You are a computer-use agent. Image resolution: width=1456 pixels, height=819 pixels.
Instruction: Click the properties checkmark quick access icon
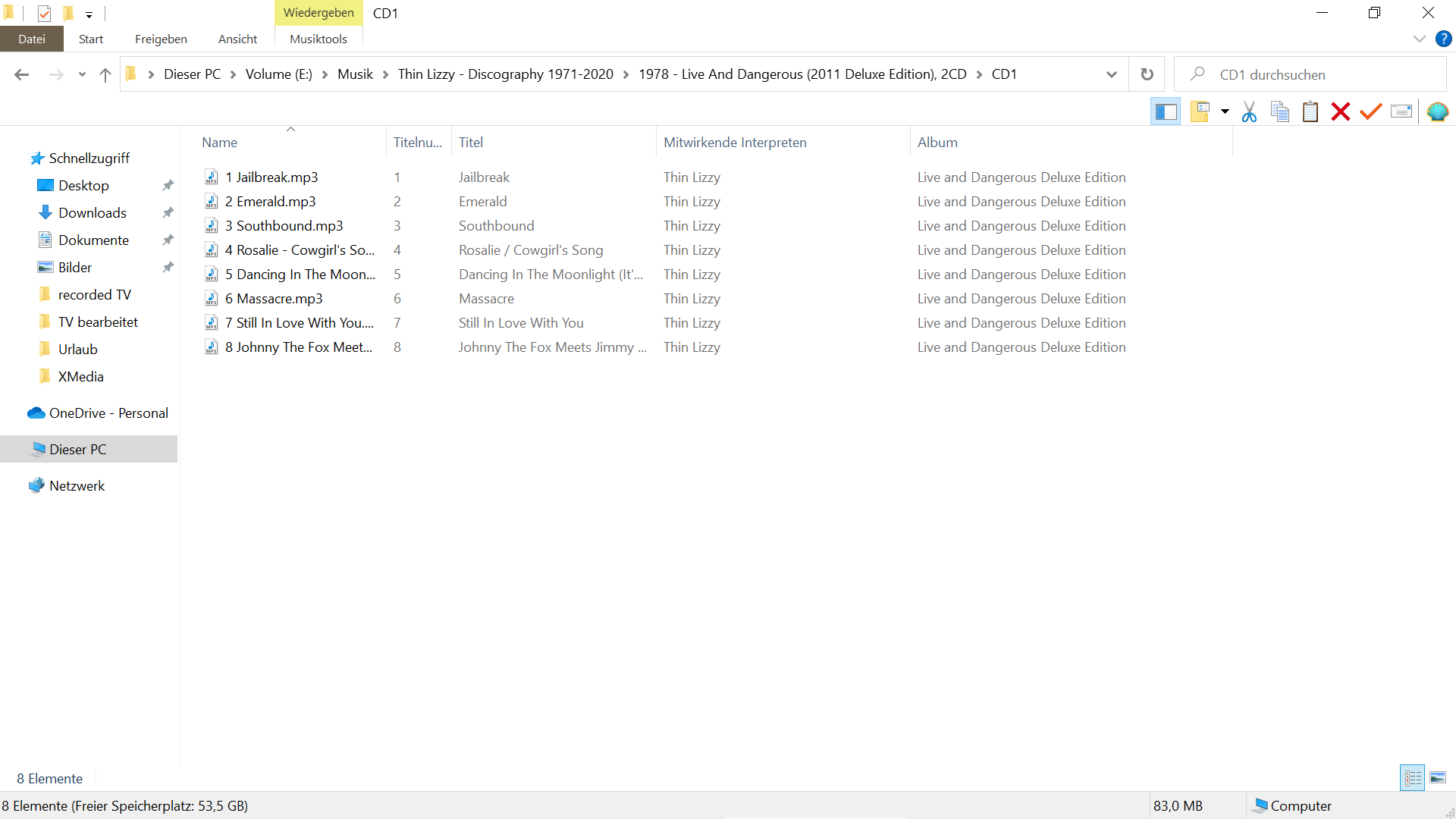coord(44,13)
